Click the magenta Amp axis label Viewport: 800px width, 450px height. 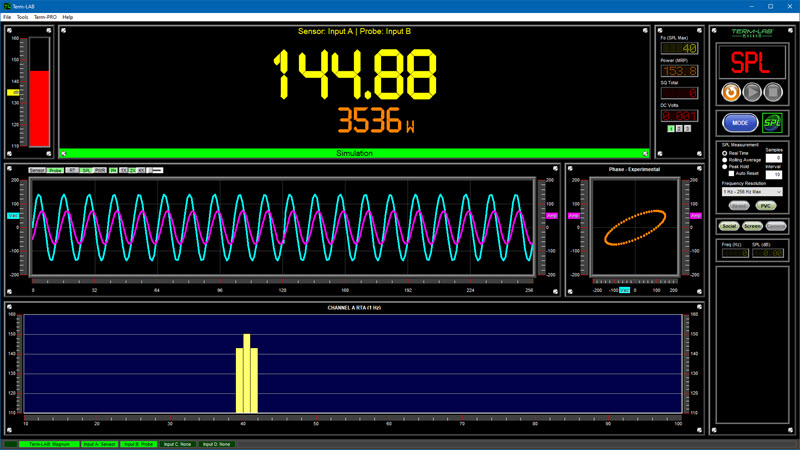(x=551, y=216)
